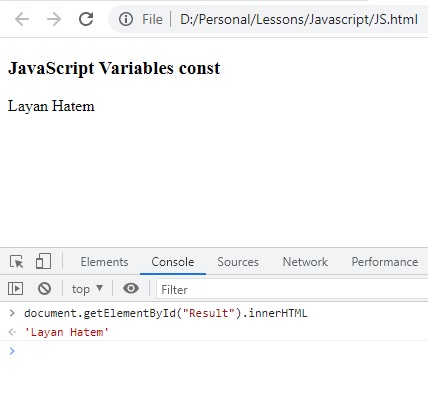The width and height of the screenshot is (428, 394).
Task: Go back with the browser back arrow
Action: click(22, 19)
